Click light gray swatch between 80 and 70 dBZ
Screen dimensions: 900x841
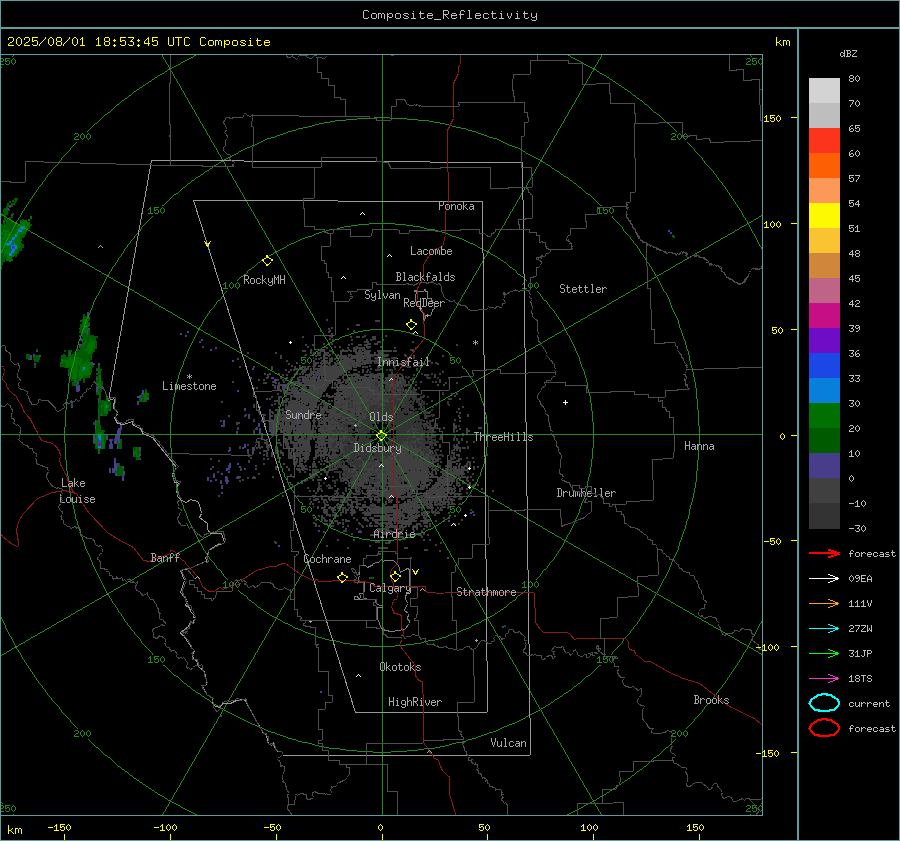[824, 91]
